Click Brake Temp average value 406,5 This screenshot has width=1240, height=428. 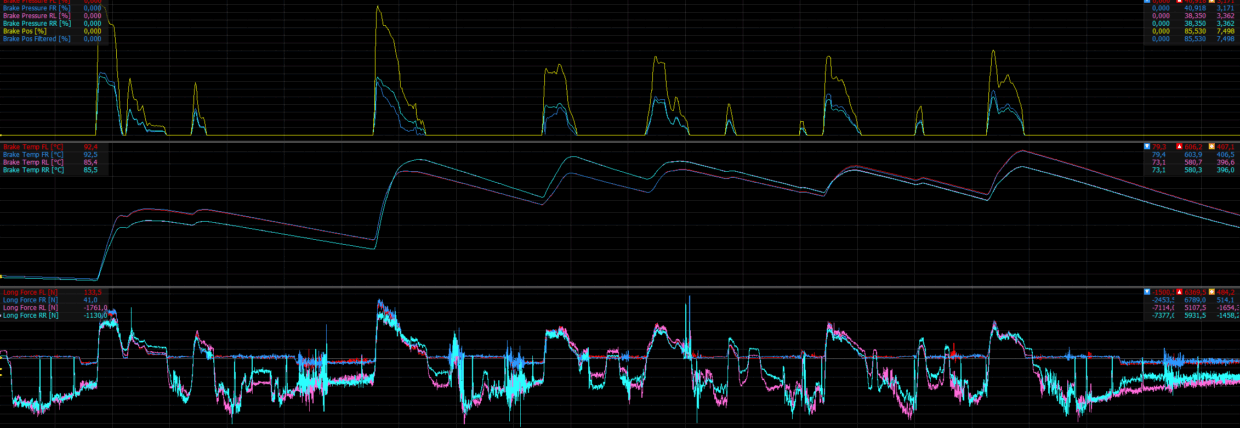point(1225,155)
